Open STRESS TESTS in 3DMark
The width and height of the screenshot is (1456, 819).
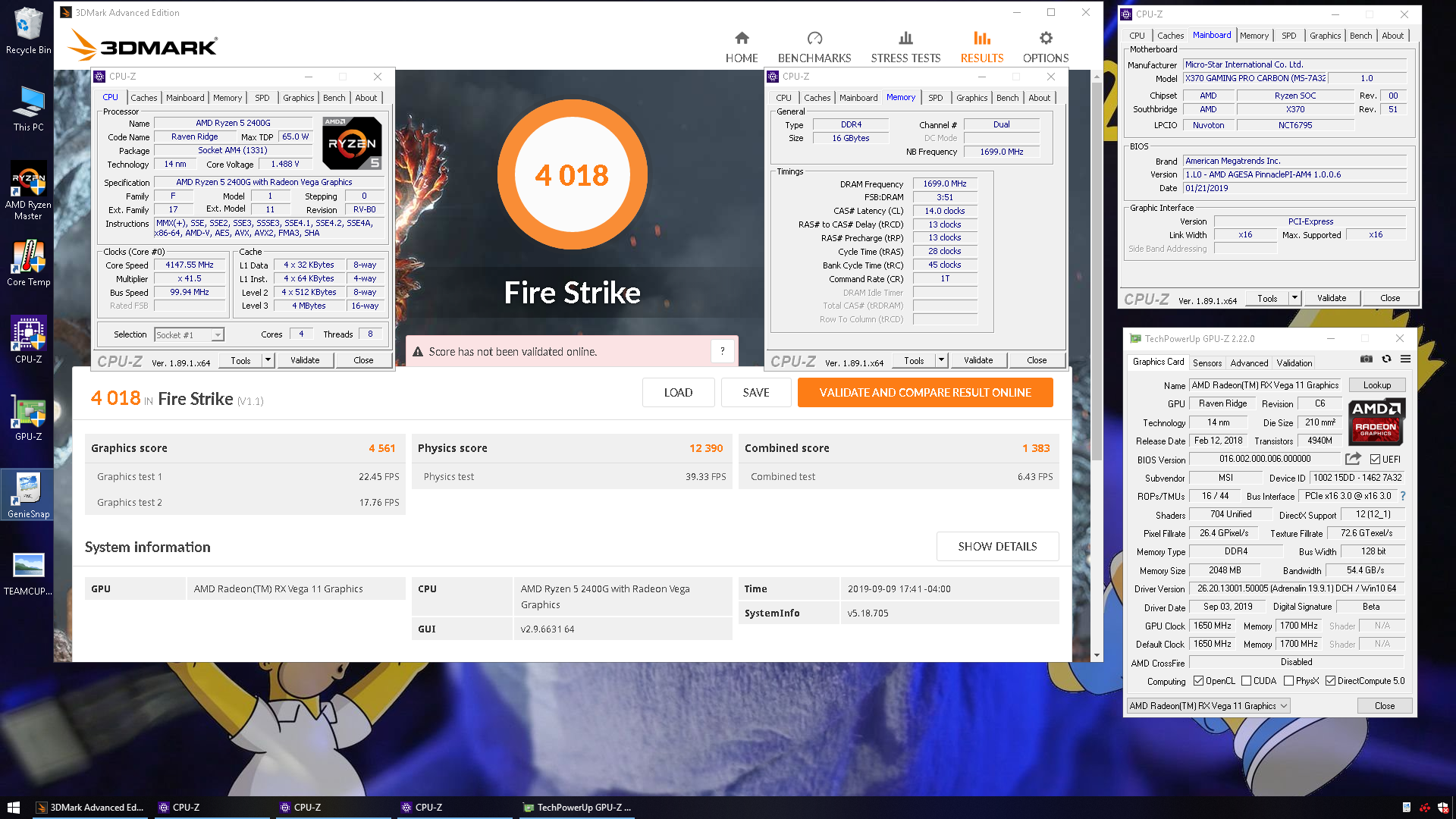[x=905, y=47]
